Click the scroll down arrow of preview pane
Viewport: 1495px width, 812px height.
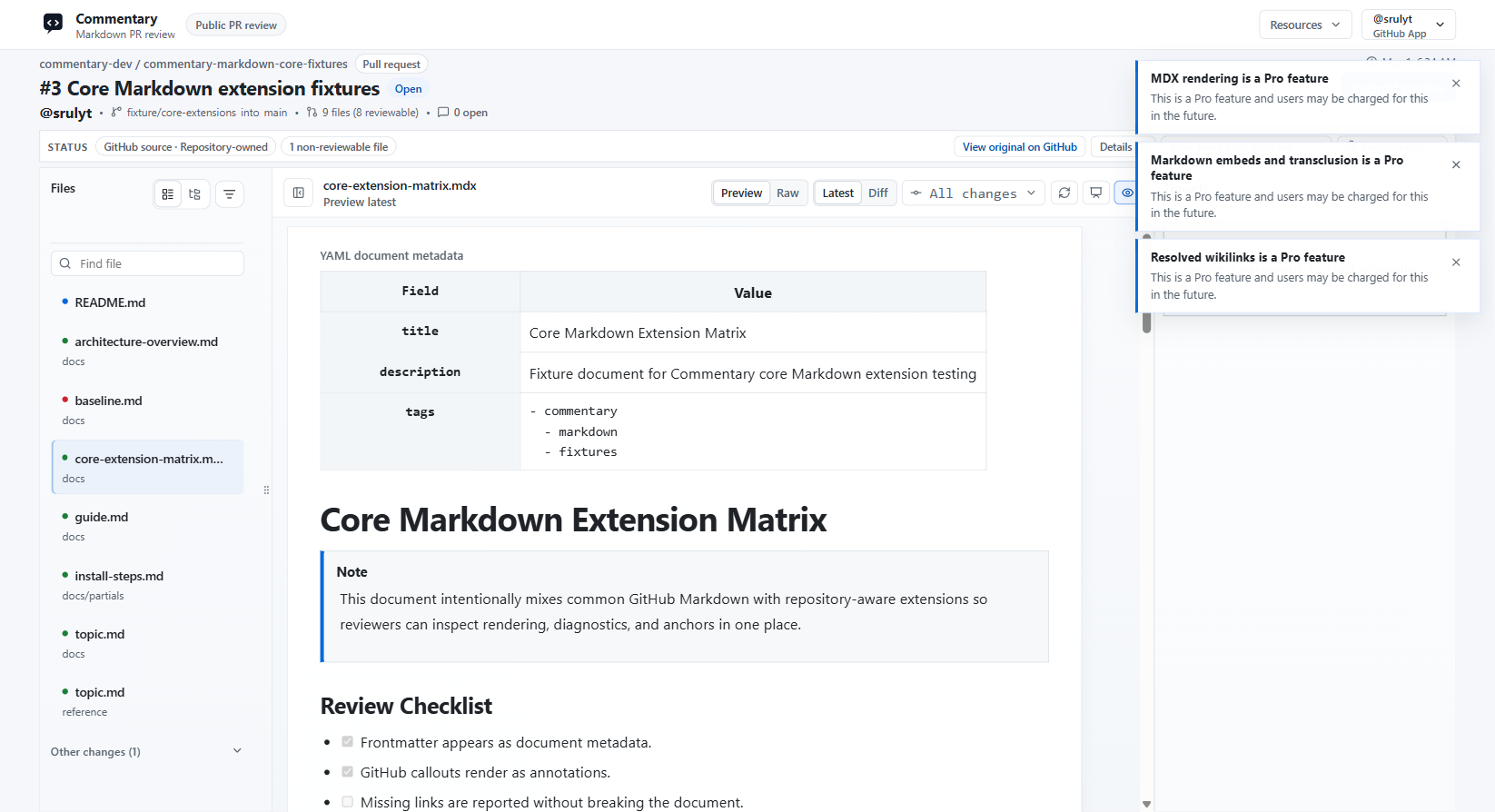point(1147,804)
